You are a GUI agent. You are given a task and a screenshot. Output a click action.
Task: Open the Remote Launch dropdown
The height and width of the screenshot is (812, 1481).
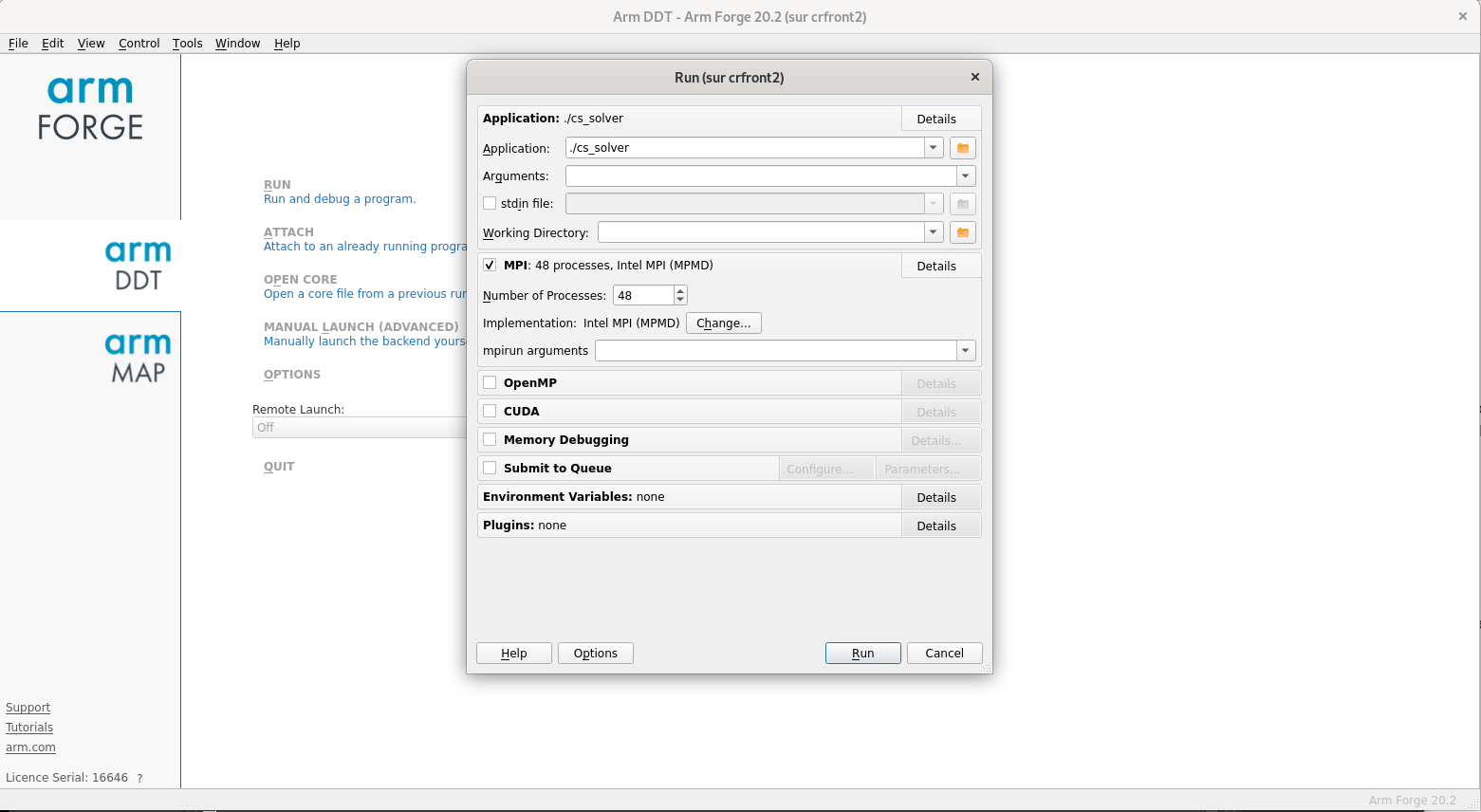click(x=360, y=428)
